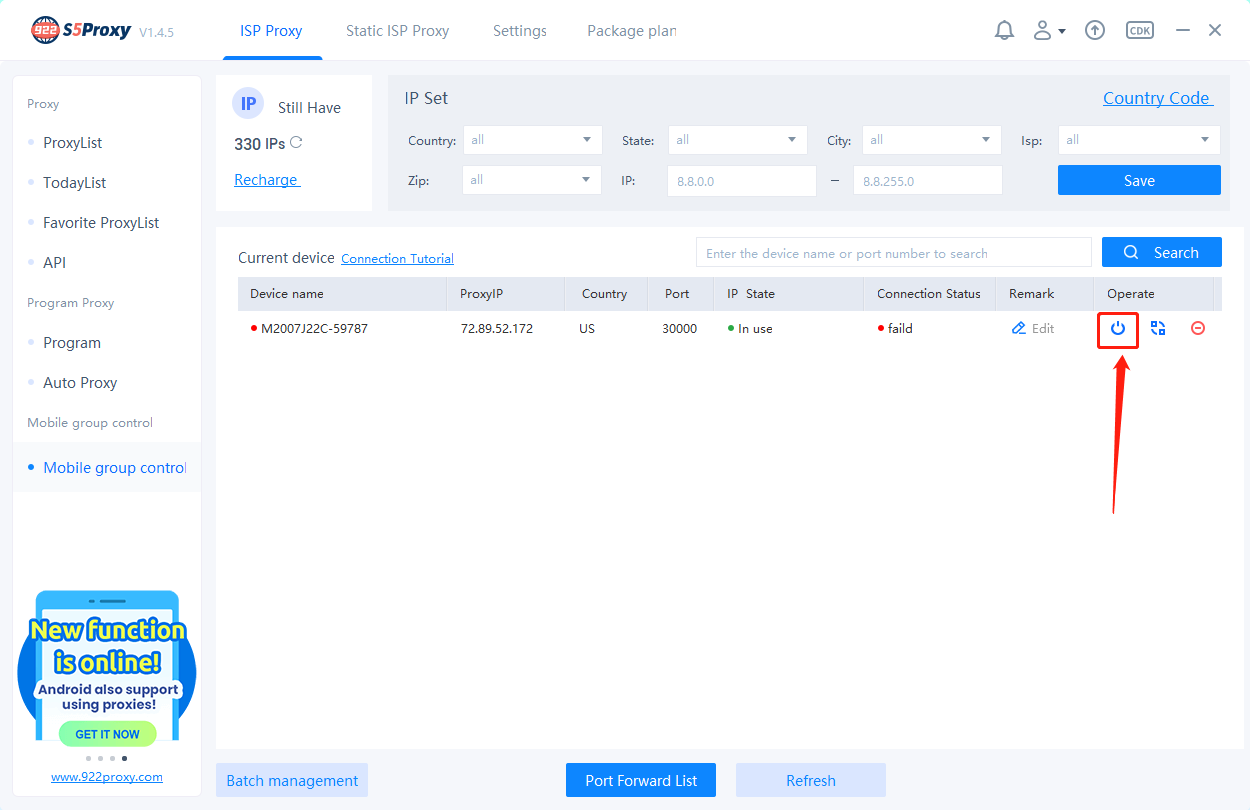Switch to the ISP Proxy tab
1250x810 pixels.
[271, 31]
